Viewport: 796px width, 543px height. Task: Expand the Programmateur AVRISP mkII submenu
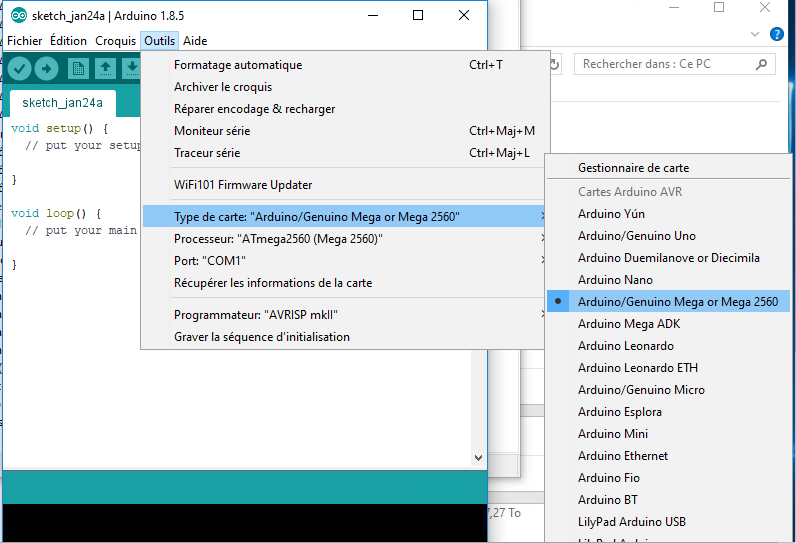tap(343, 315)
